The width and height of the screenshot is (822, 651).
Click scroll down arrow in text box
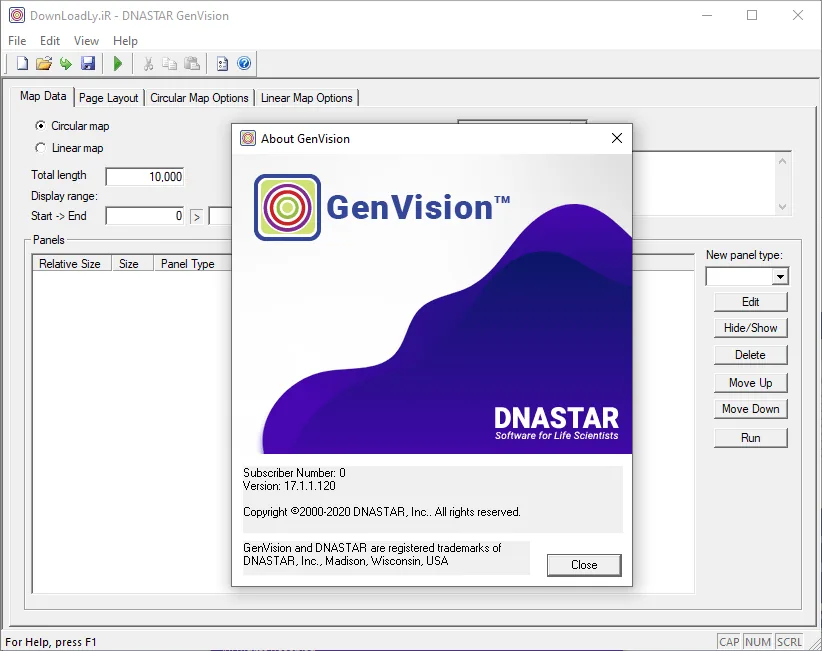click(782, 207)
